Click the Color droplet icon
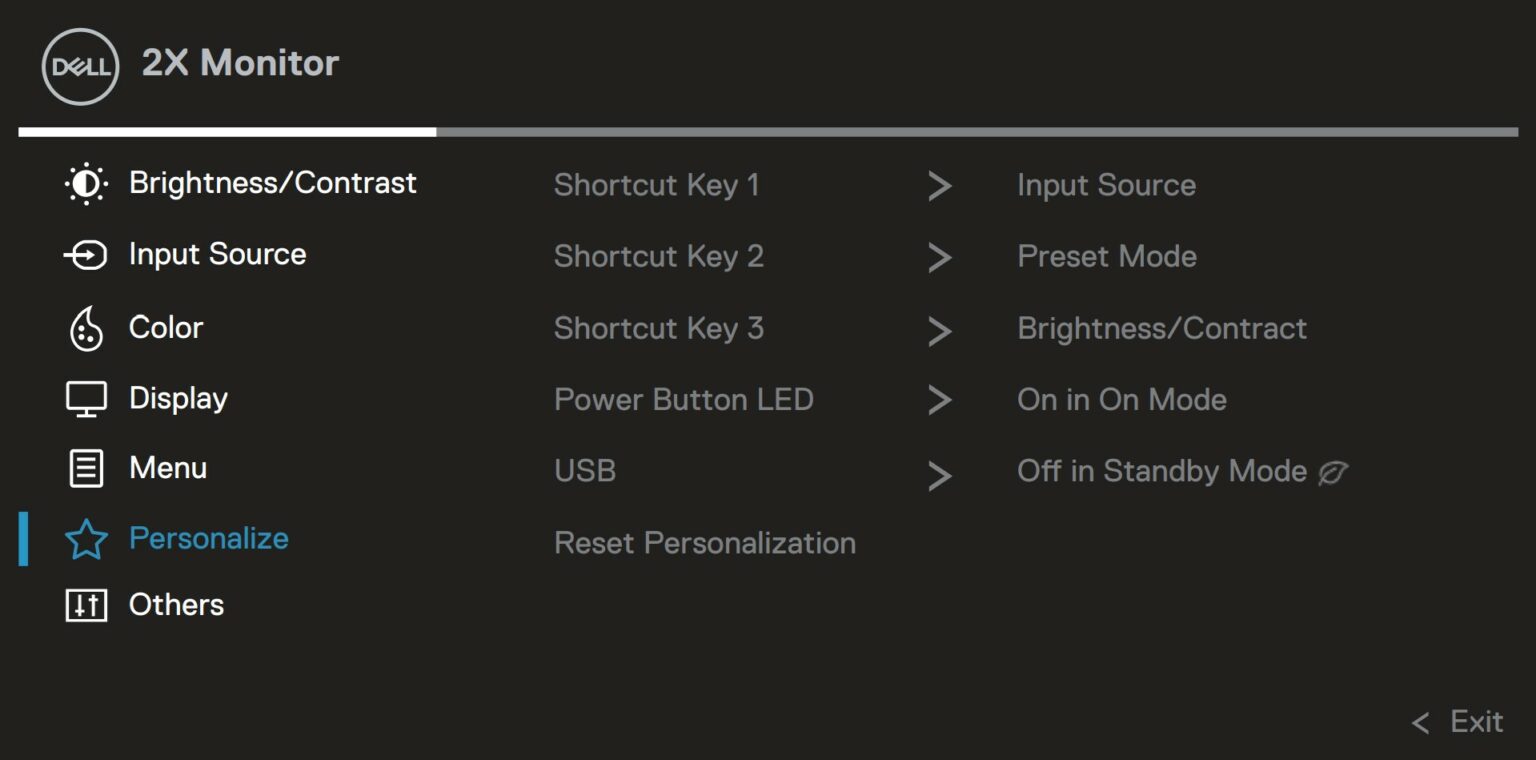Viewport: 1536px width, 760px height. pos(86,328)
